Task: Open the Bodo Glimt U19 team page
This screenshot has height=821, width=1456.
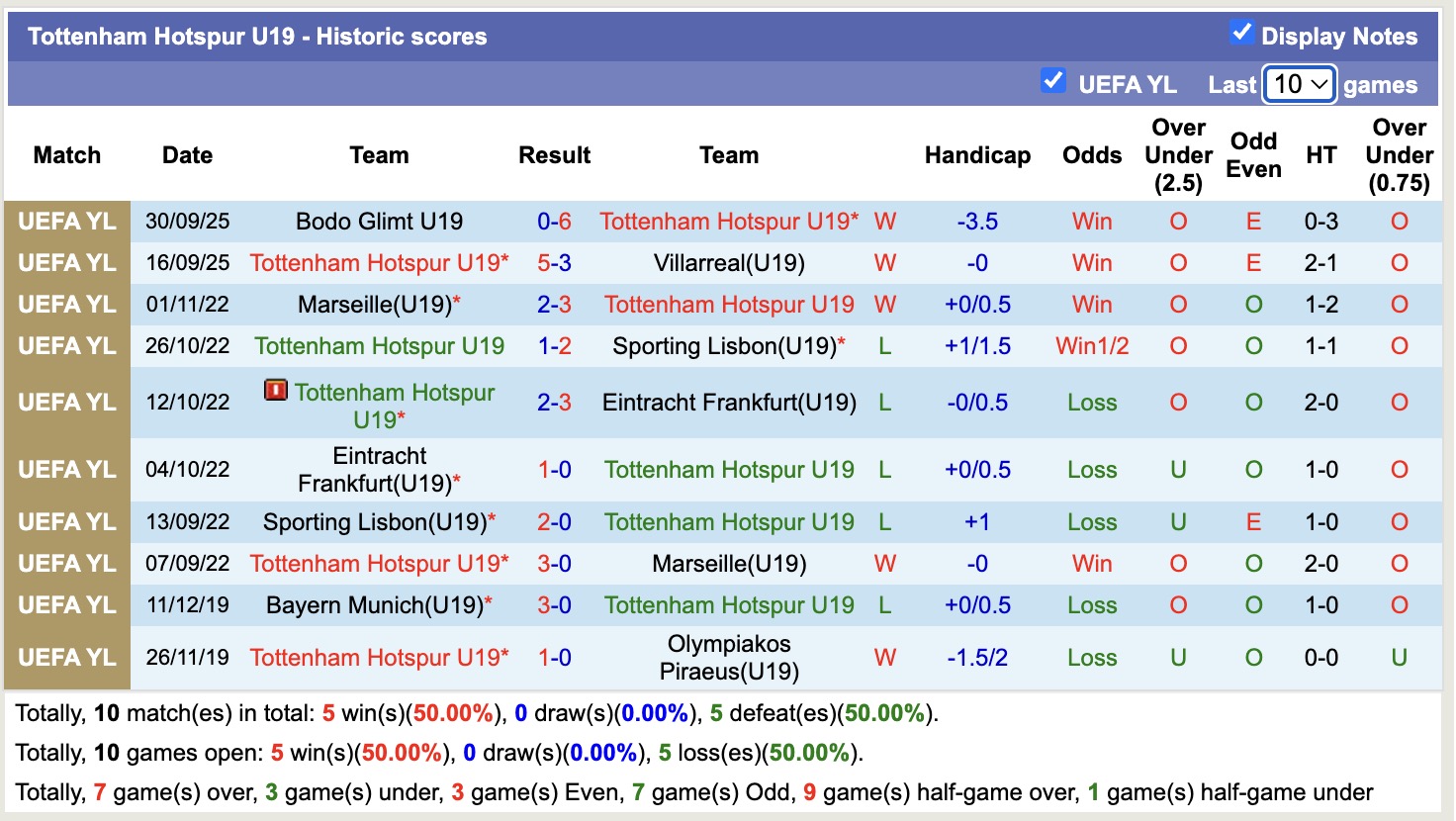Action: (x=379, y=222)
